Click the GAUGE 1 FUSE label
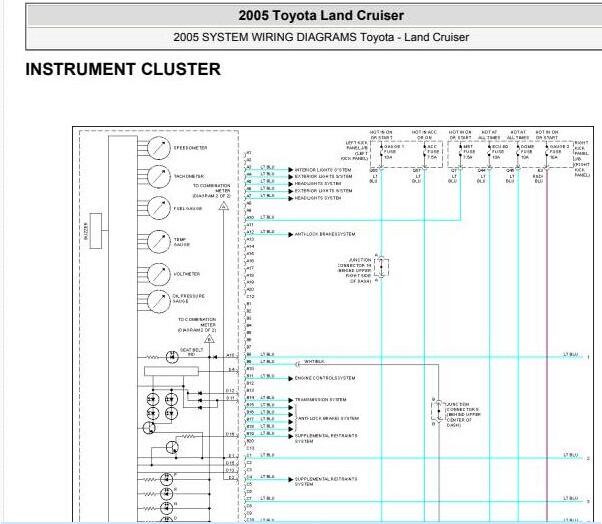Viewport: 602px width, 524px height. coord(393,152)
